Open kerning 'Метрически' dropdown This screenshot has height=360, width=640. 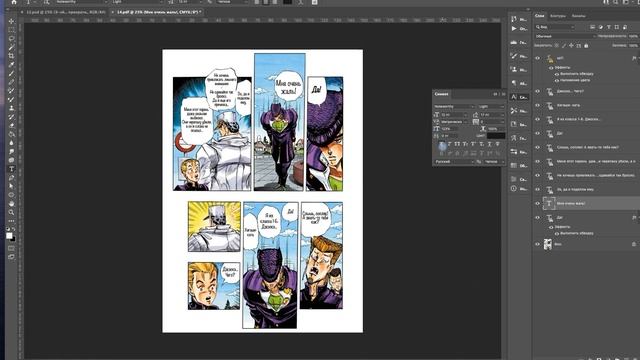pos(454,122)
